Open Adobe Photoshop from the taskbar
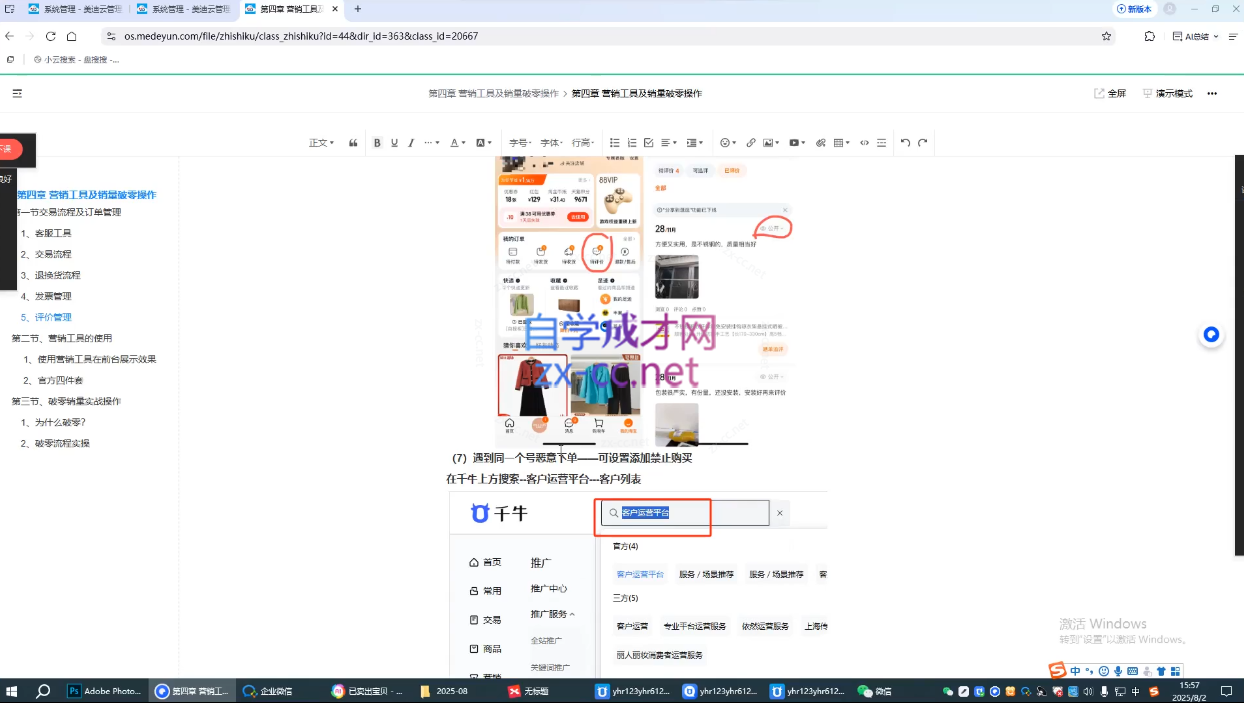 pyautogui.click(x=105, y=691)
